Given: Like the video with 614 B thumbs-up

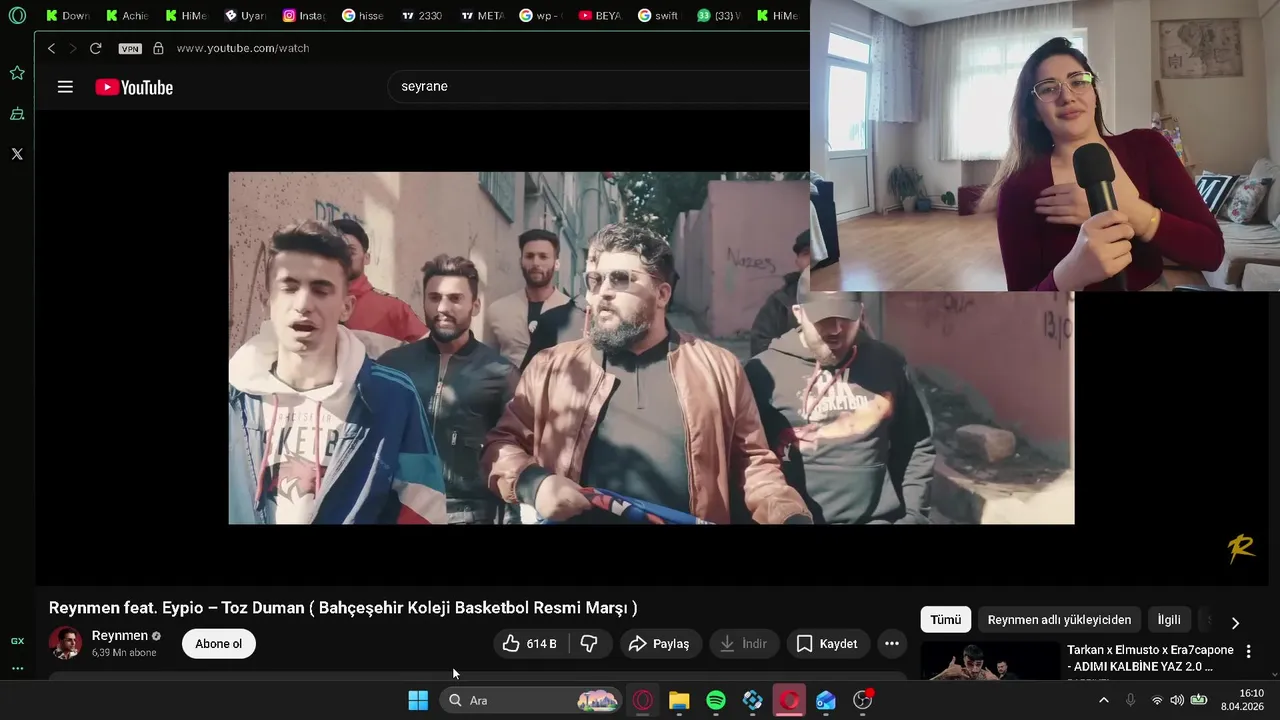Looking at the screenshot, I should 529,644.
